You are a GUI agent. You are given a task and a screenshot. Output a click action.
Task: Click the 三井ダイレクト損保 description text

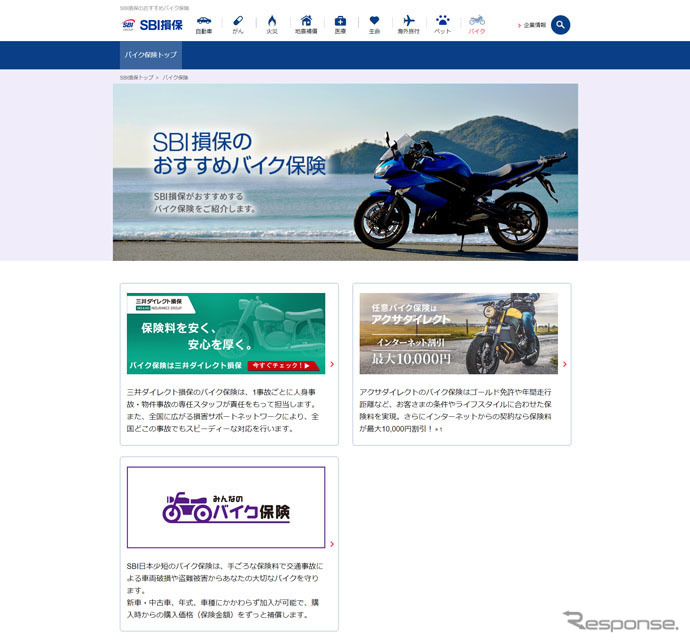pyautogui.click(x=223, y=410)
